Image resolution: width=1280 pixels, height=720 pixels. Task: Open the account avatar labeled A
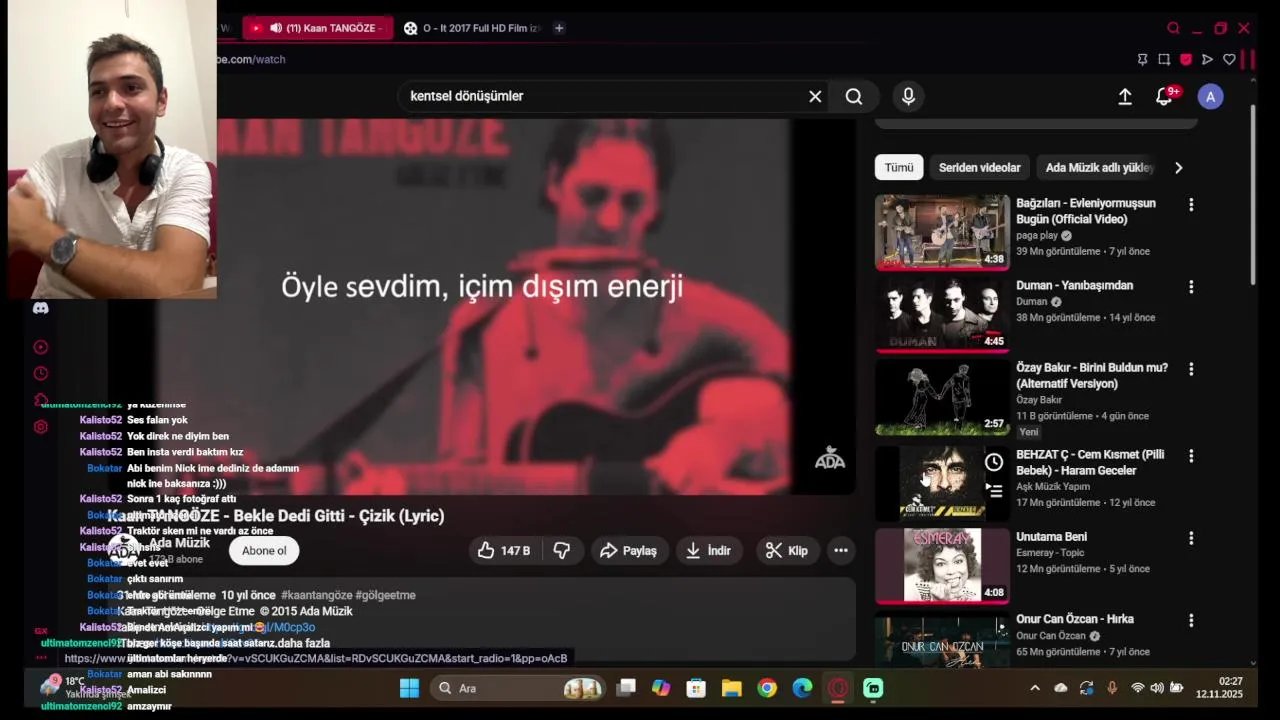tap(1211, 96)
